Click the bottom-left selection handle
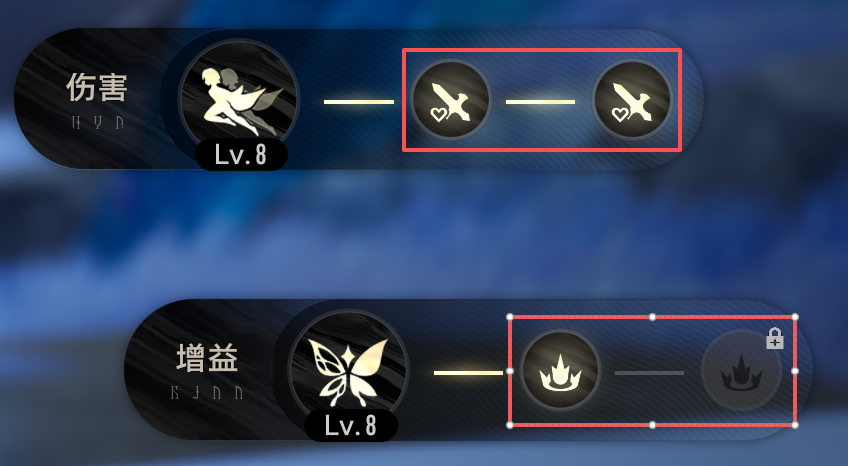 (x=509, y=425)
